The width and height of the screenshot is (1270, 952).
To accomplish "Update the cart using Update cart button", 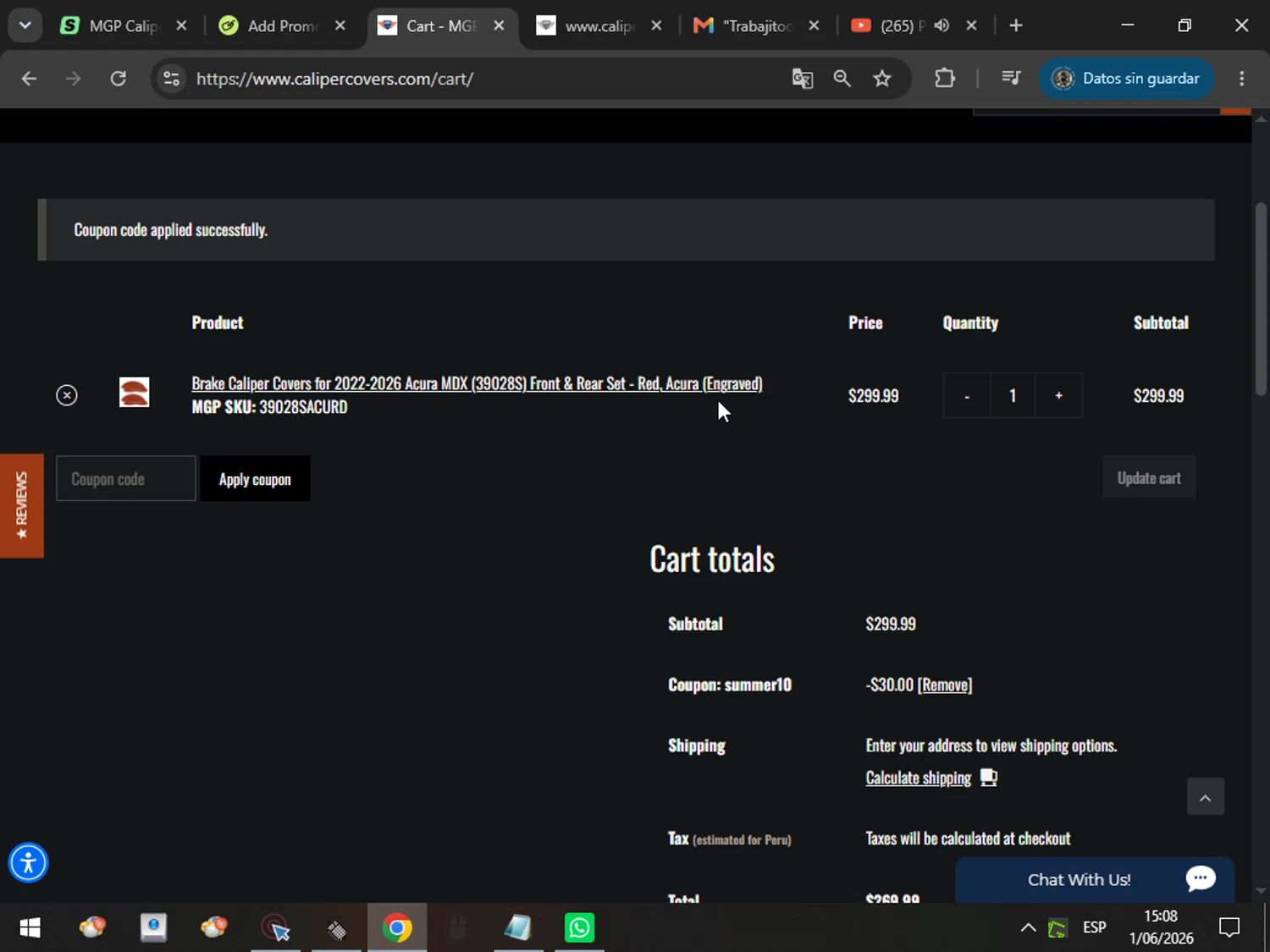I will pos(1149,477).
